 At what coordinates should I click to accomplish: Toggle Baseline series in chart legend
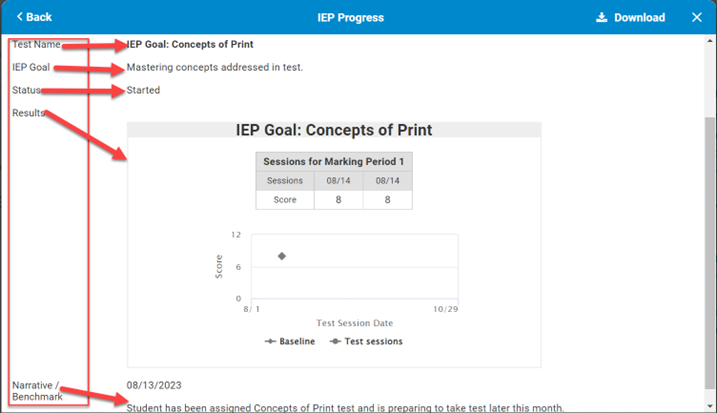click(x=289, y=341)
